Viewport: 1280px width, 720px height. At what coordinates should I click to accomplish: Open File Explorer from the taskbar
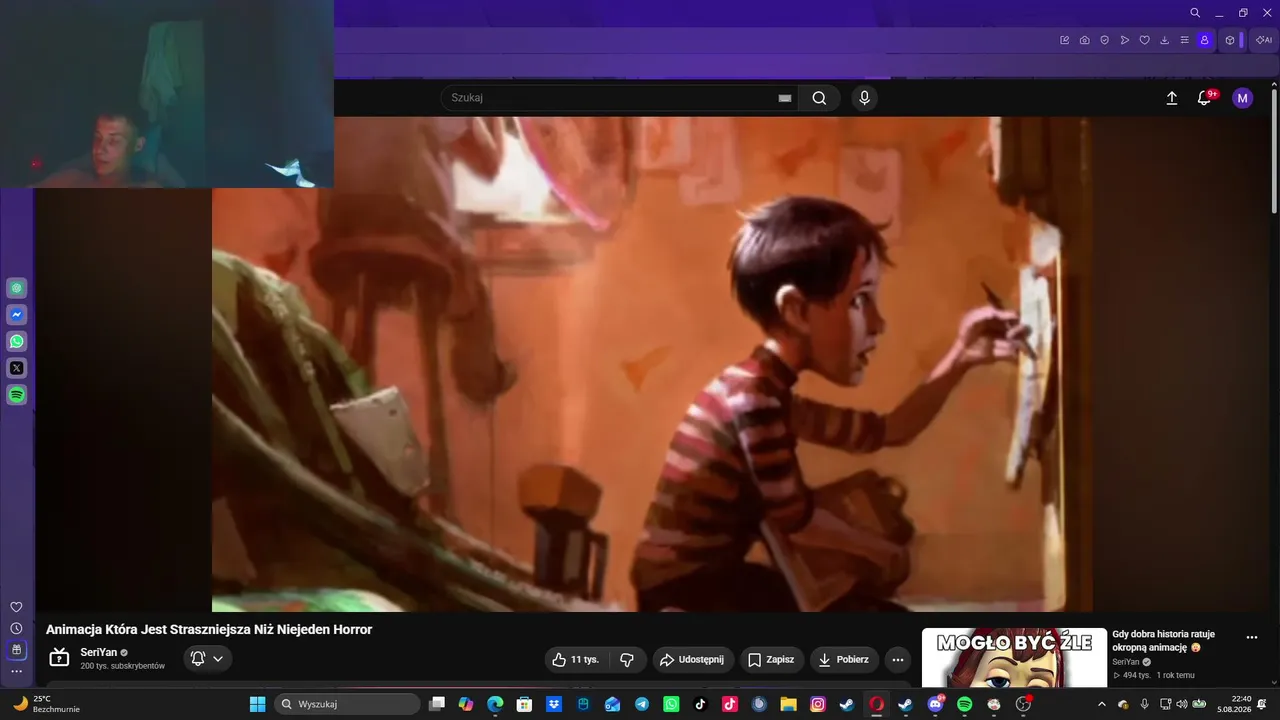pos(788,704)
